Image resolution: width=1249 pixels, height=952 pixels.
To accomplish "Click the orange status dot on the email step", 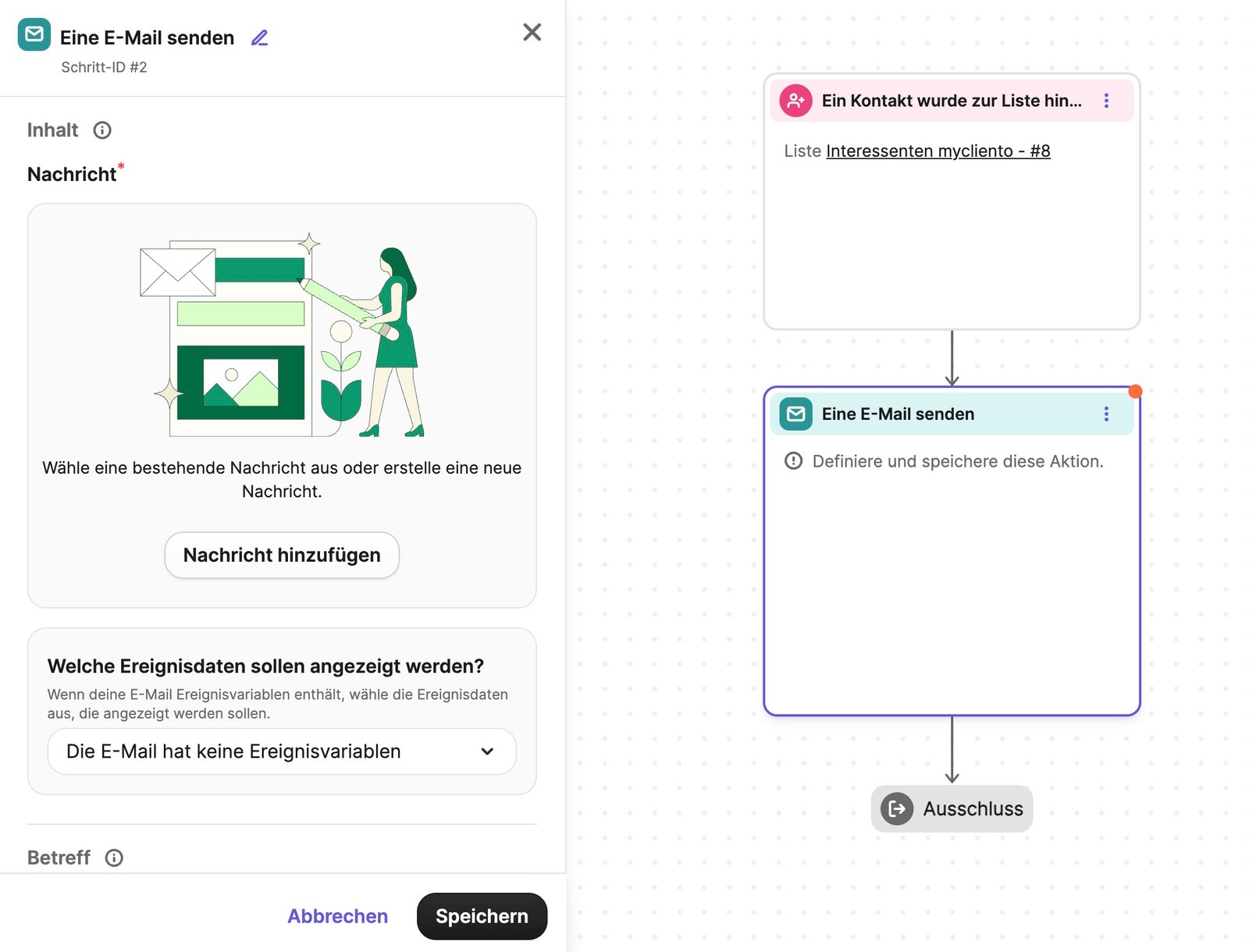I will [1135, 391].
